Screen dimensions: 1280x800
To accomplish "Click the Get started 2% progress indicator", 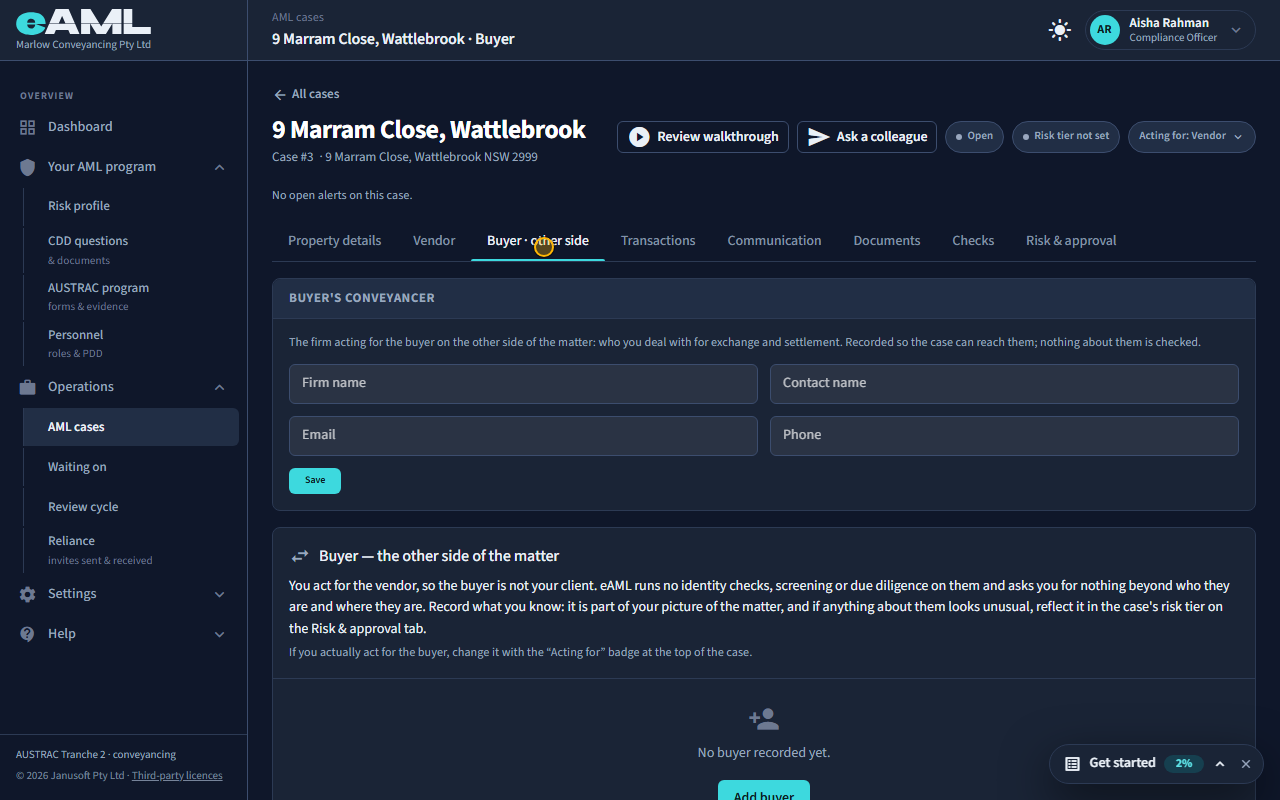I will [1184, 763].
